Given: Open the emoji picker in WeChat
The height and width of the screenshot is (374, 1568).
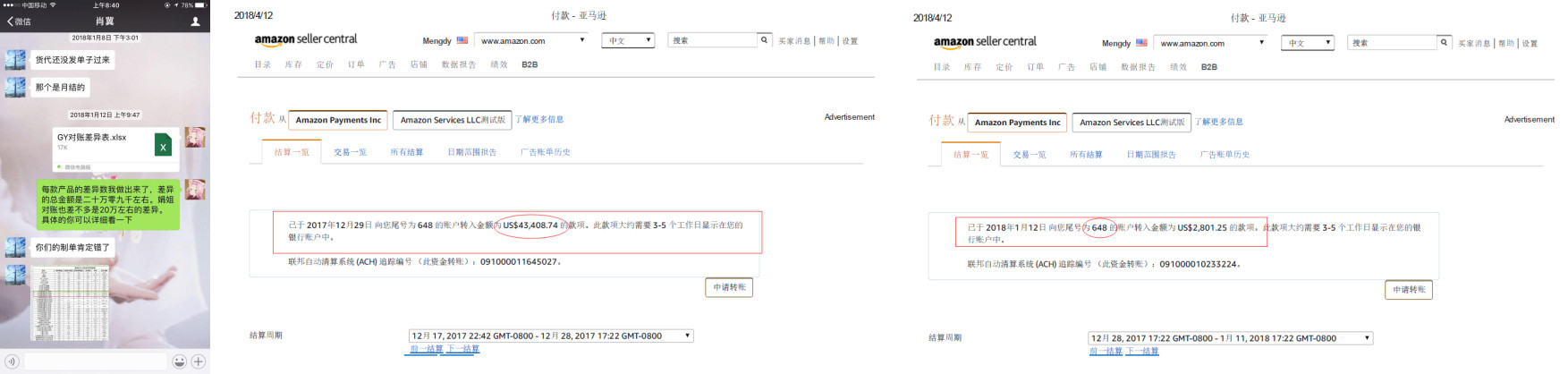Looking at the screenshot, I should tap(179, 361).
